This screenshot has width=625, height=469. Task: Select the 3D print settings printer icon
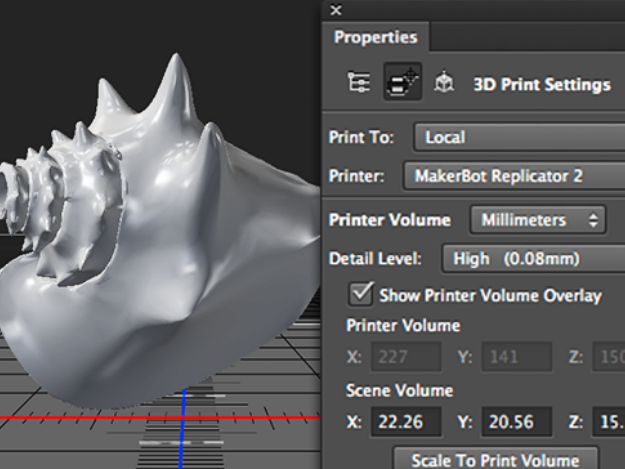pos(403,82)
